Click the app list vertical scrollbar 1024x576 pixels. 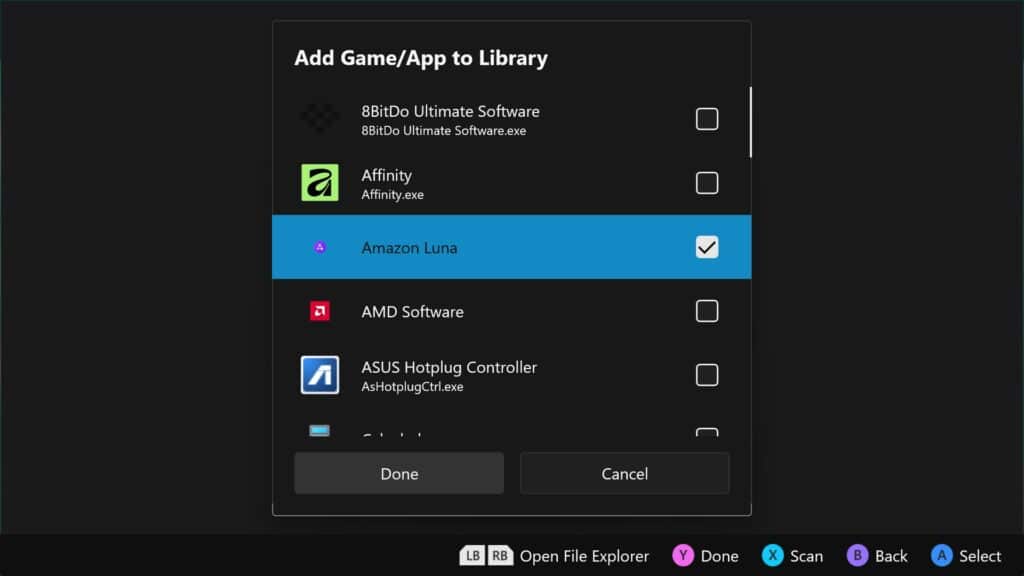tap(750, 122)
